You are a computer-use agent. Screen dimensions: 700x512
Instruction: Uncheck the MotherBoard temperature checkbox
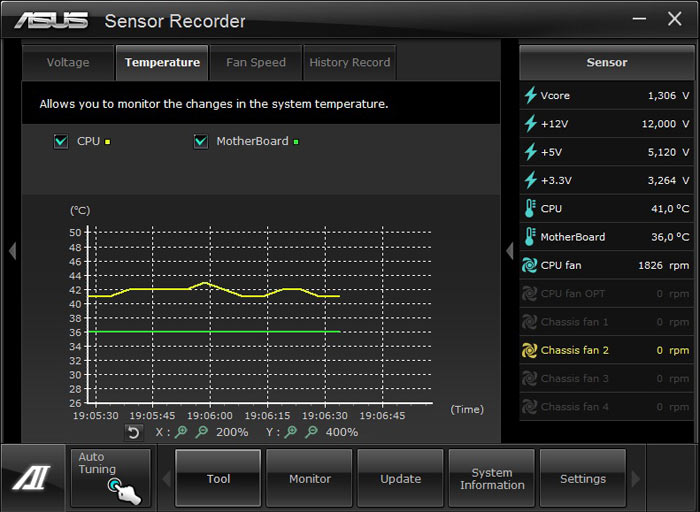(x=201, y=142)
